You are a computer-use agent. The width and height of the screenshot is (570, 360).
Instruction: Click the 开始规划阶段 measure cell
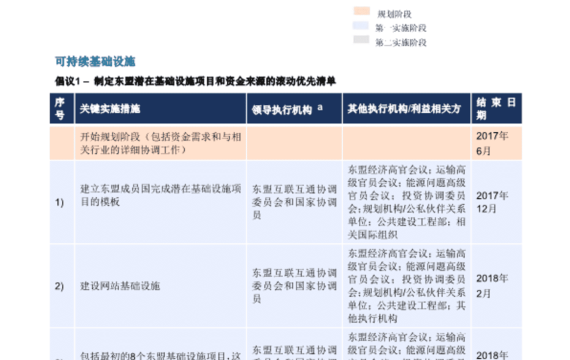pos(160,143)
